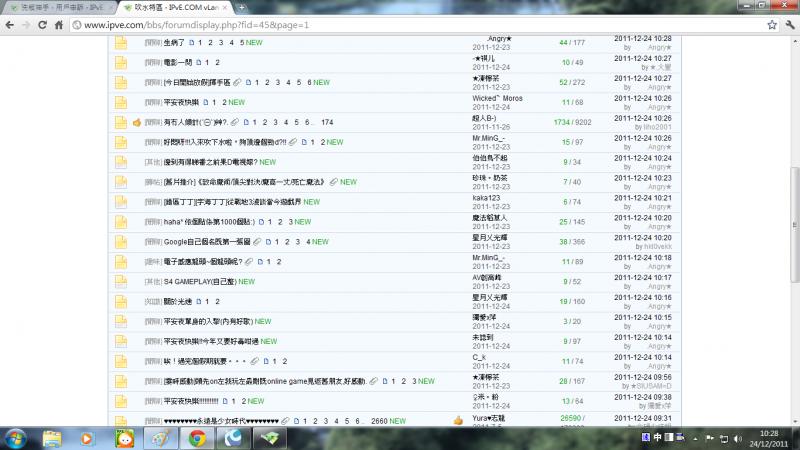
Task: Select the IPvE.COM forum tab
Action: [x=175, y=7]
